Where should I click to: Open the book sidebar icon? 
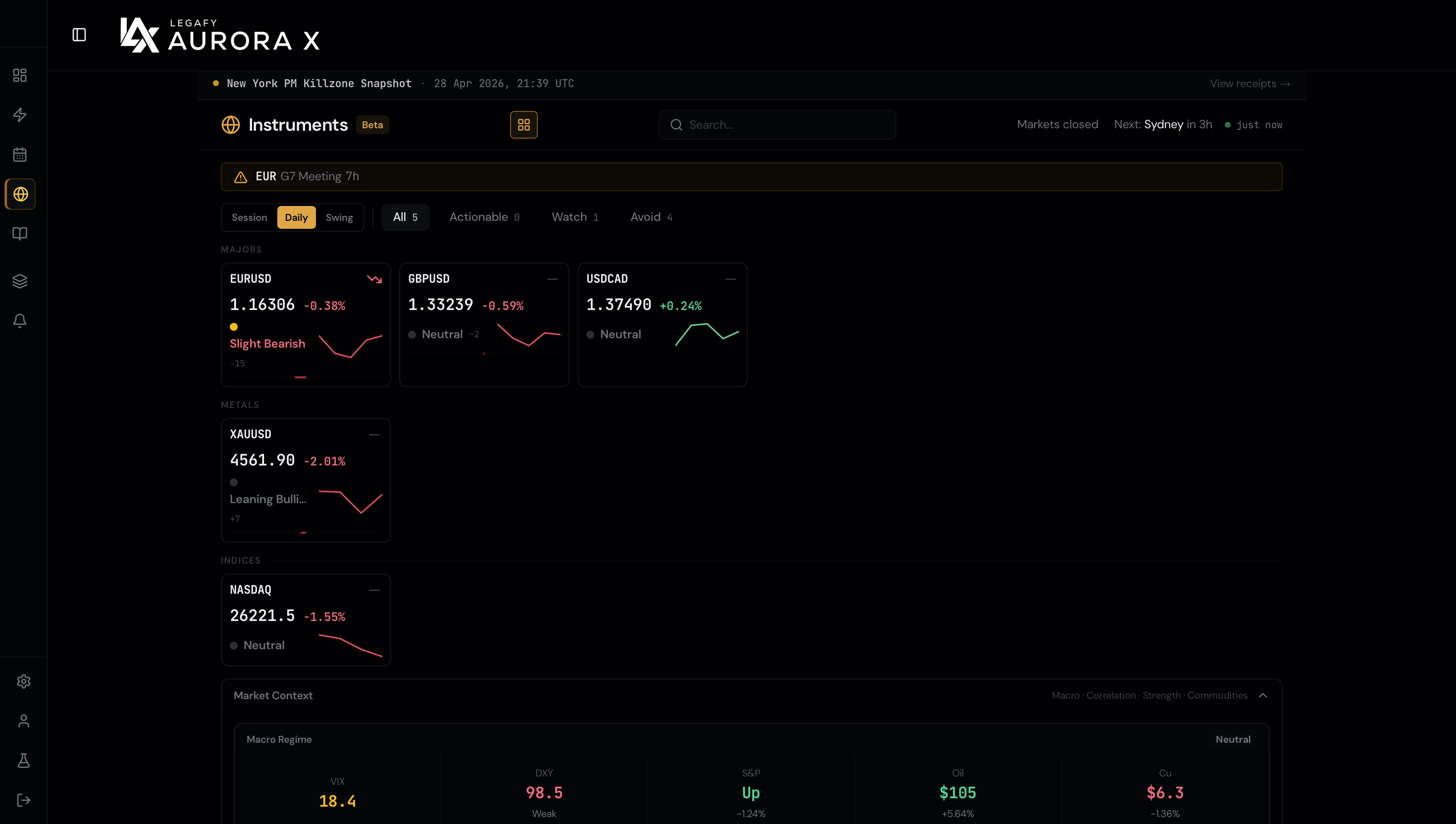(x=20, y=234)
